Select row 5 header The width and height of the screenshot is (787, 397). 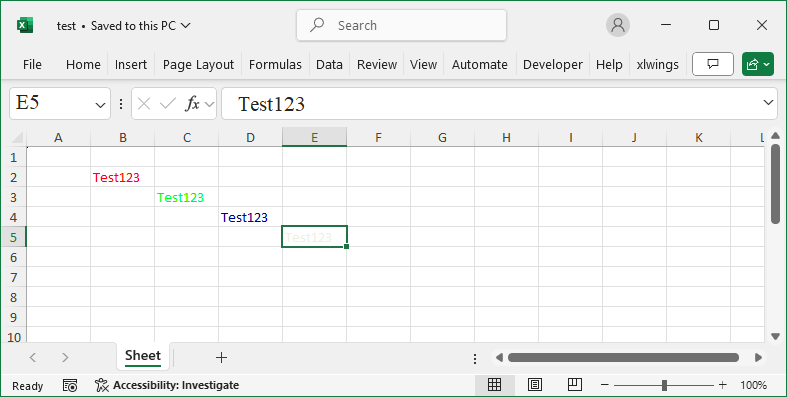point(13,237)
